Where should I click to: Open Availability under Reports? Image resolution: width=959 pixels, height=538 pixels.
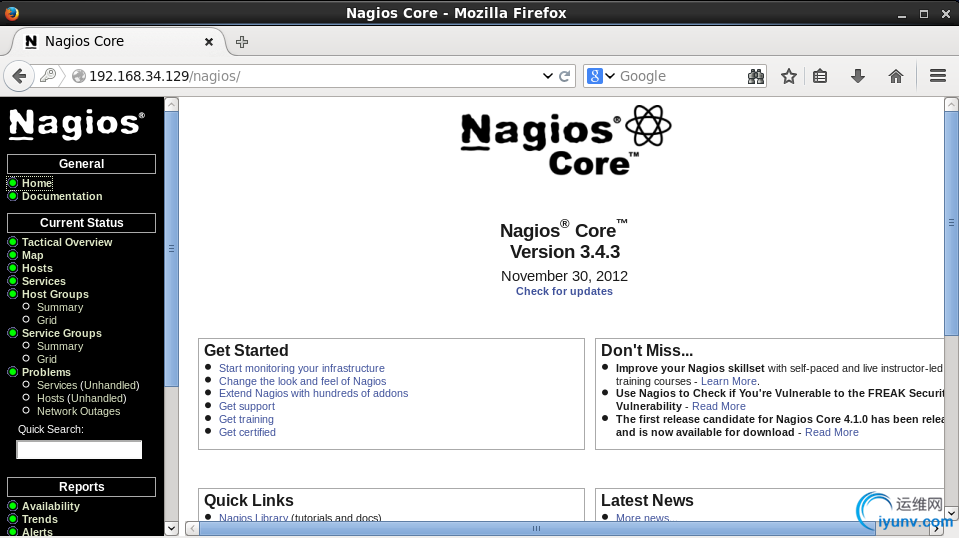51,506
